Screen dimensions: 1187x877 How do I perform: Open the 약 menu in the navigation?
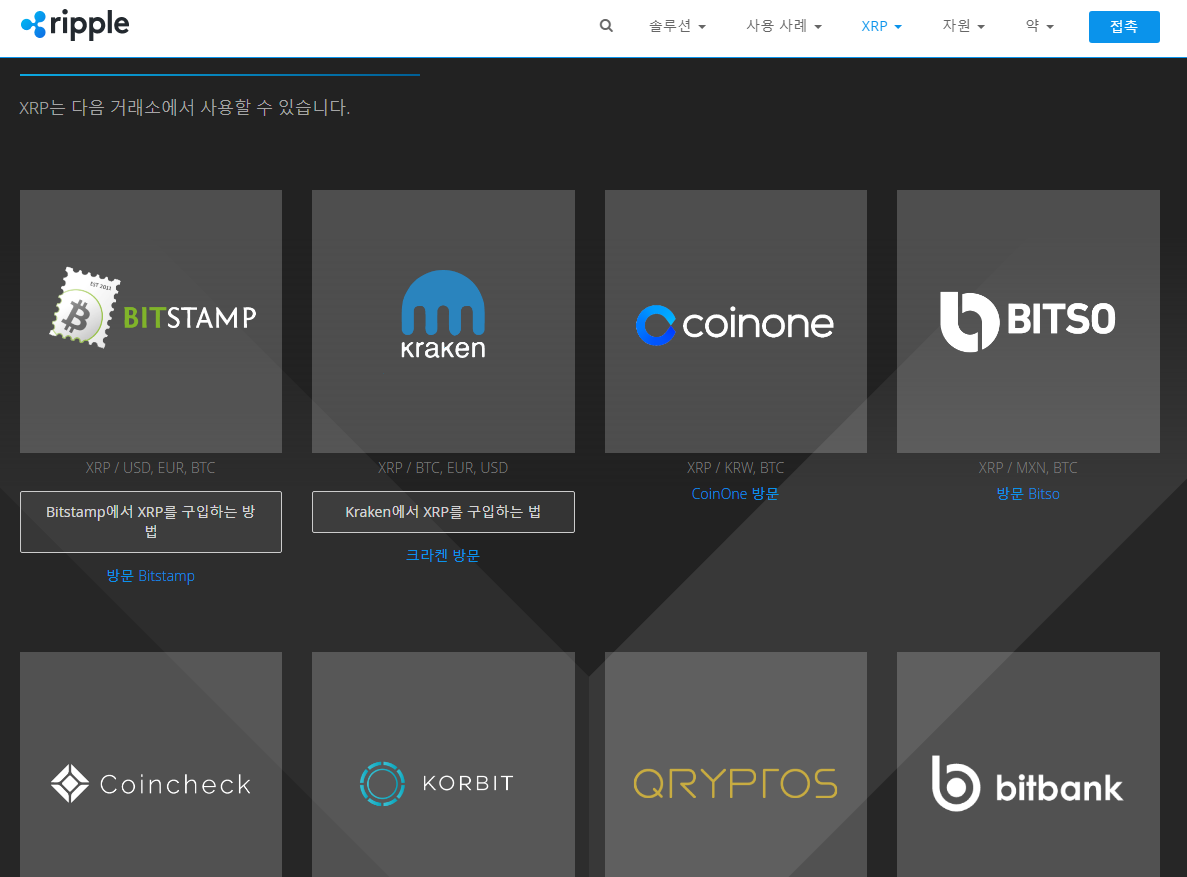tap(1038, 26)
